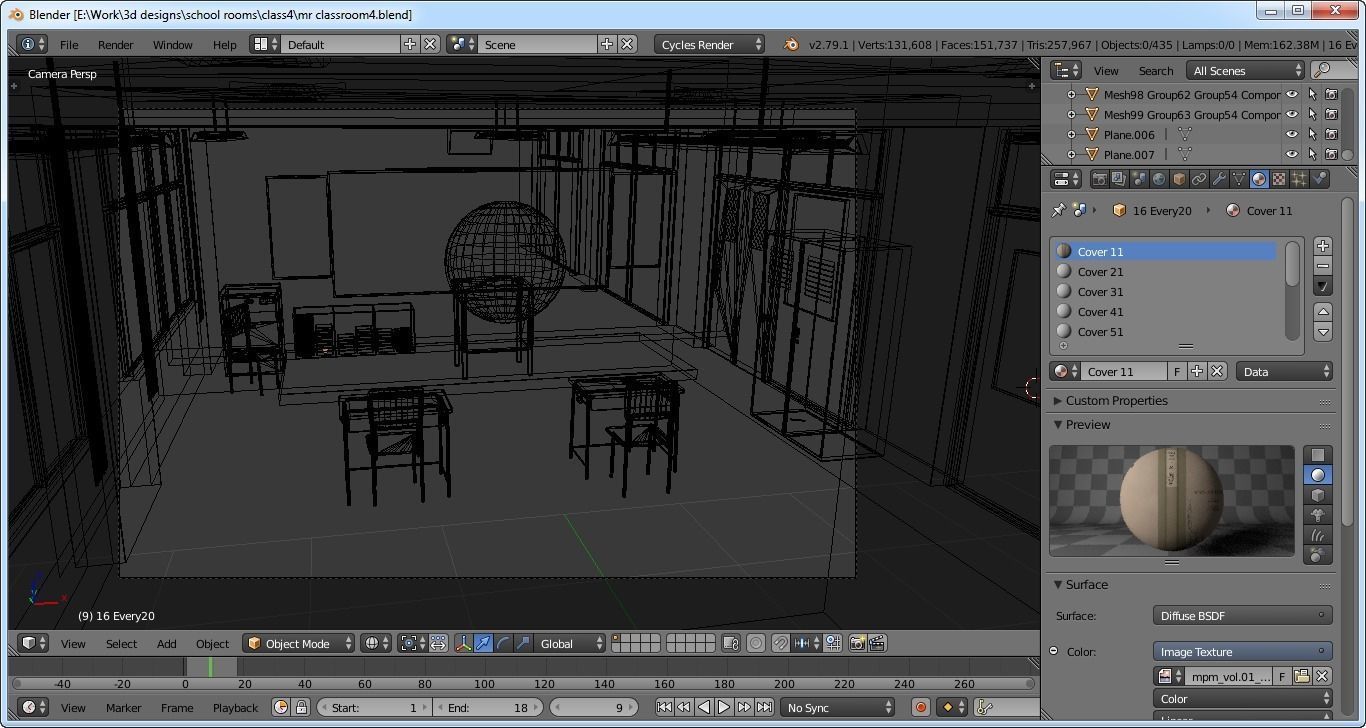Select the scale manipulator

click(x=523, y=643)
